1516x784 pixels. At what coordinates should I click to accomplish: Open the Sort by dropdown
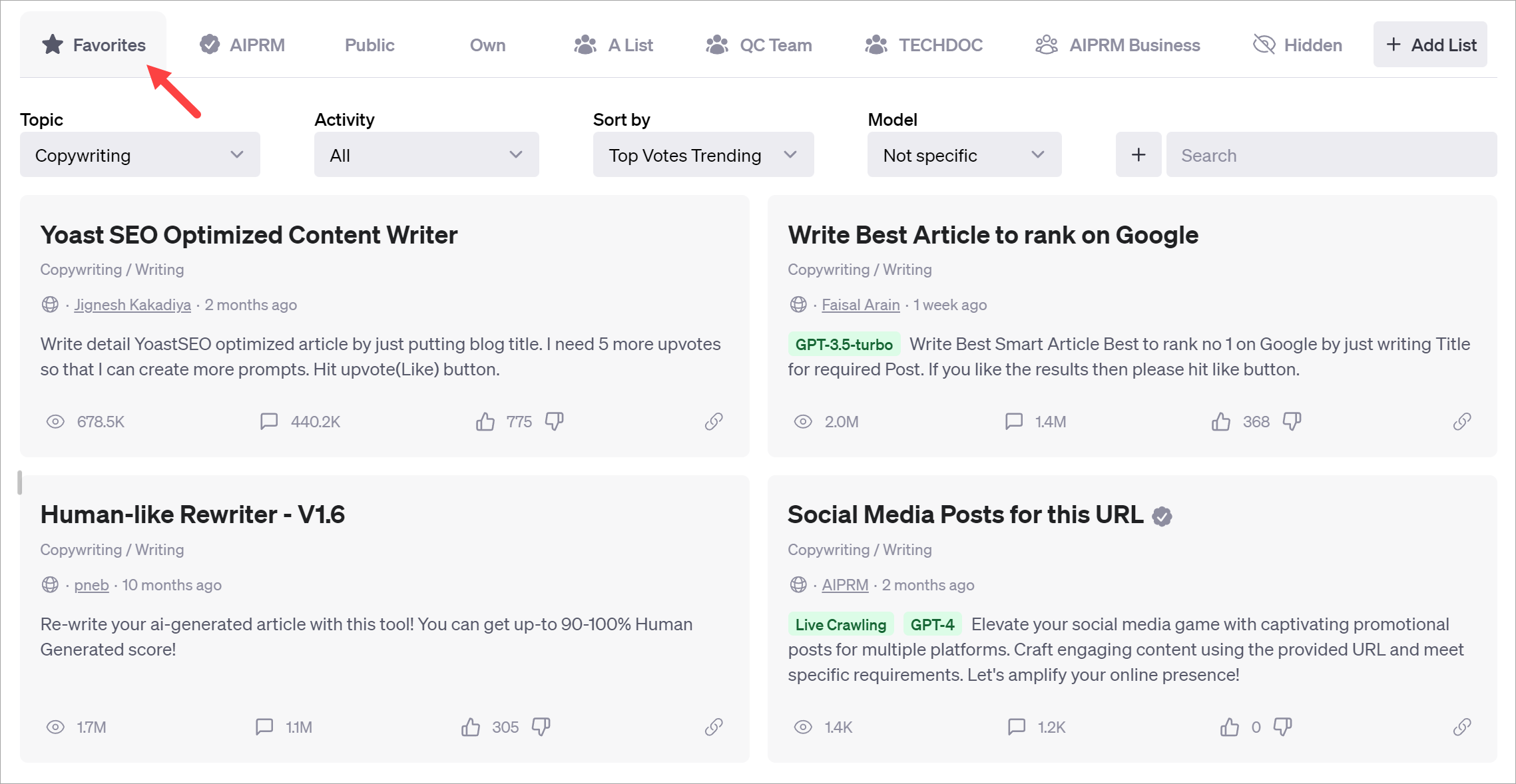pyautogui.click(x=703, y=155)
